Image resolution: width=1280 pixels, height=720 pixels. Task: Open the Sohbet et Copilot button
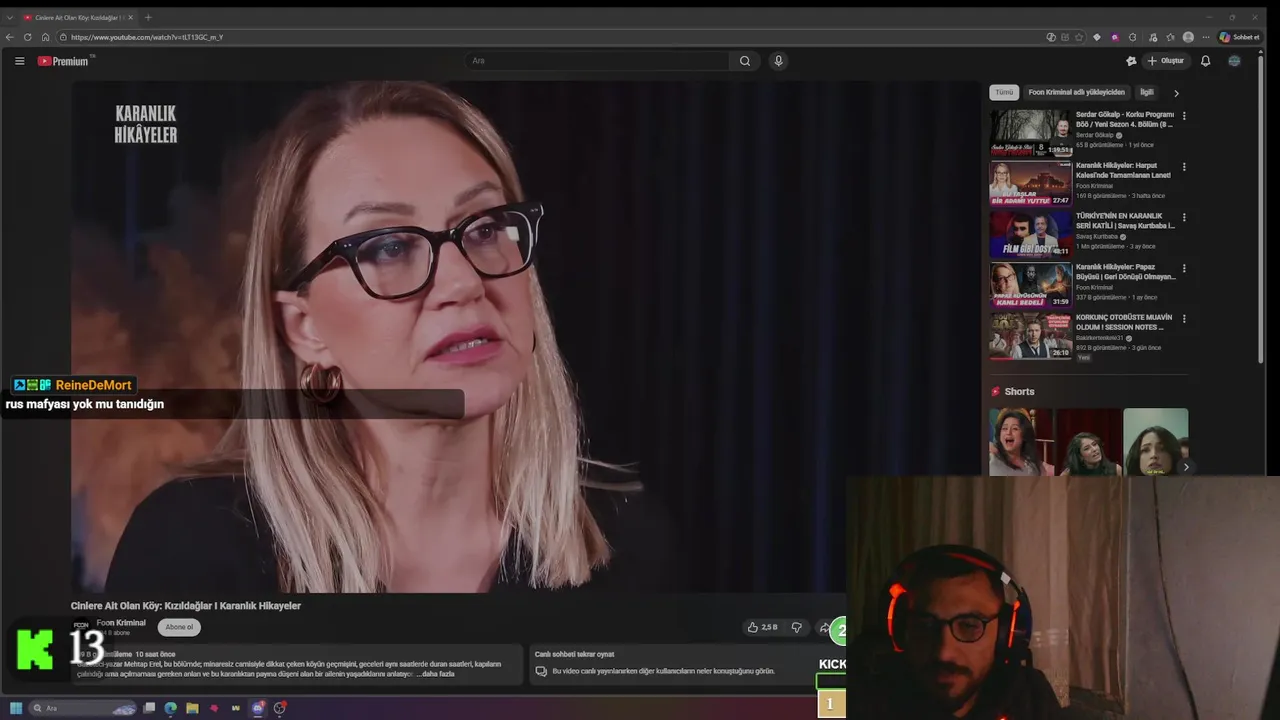click(x=1240, y=37)
